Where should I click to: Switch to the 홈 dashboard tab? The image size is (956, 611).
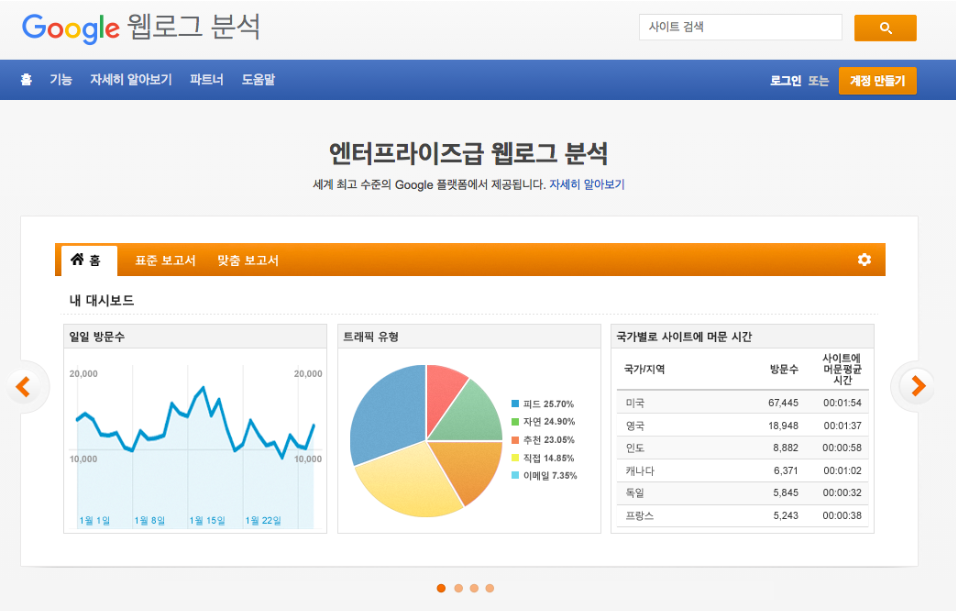tap(89, 260)
